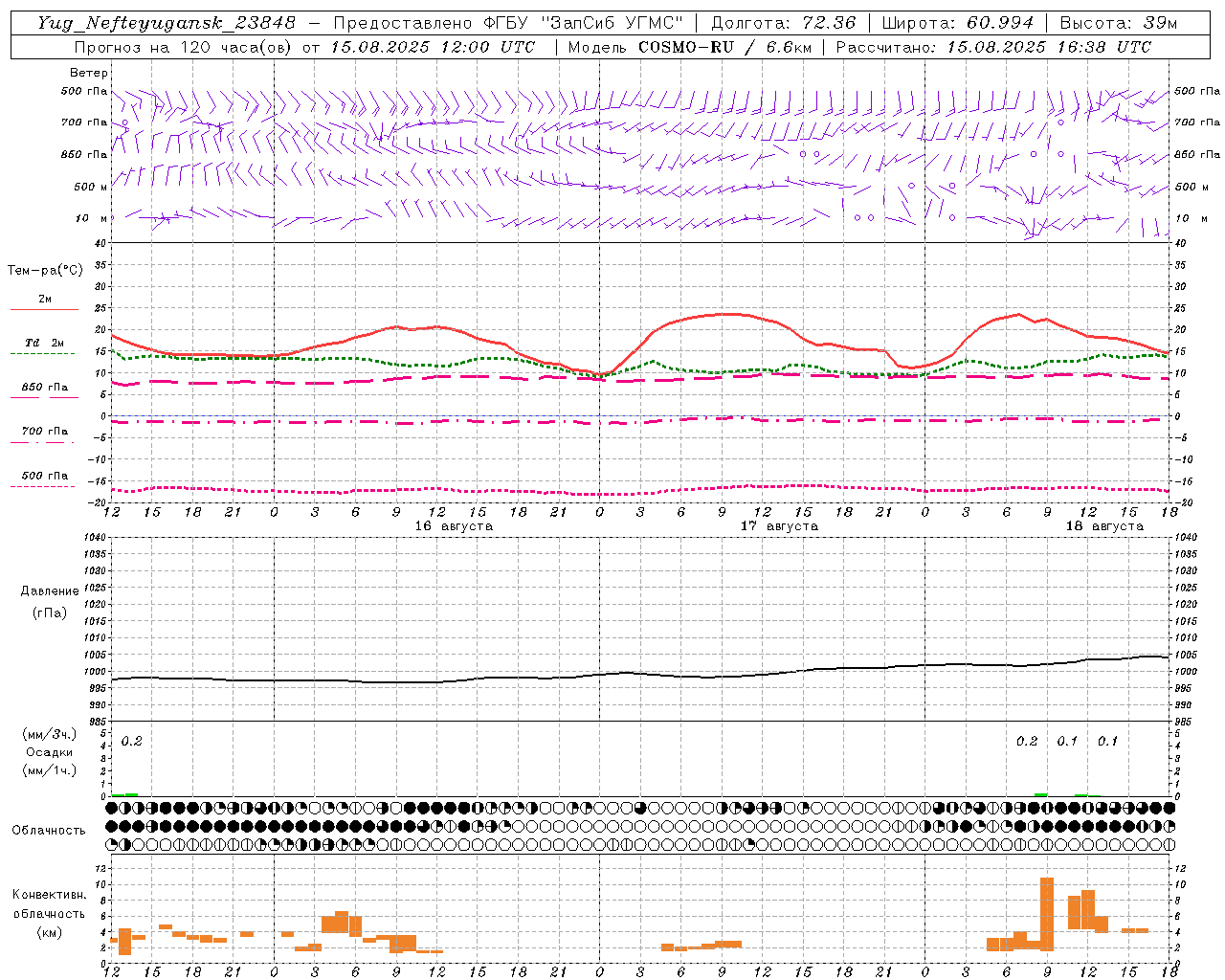1225x980 pixels.
Task: Click the dashed line under Td 2м legend
Action: [x=42, y=354]
